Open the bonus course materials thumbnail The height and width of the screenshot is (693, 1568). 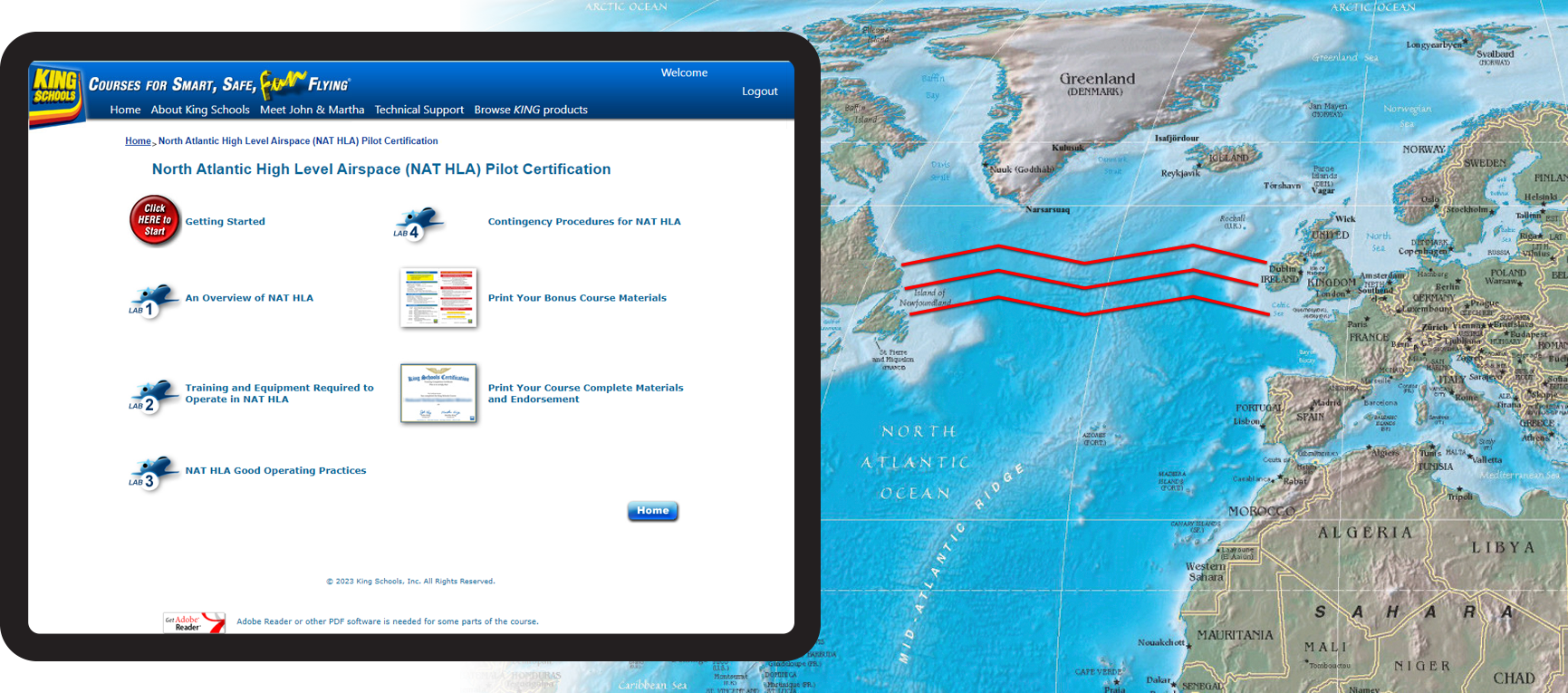438,297
